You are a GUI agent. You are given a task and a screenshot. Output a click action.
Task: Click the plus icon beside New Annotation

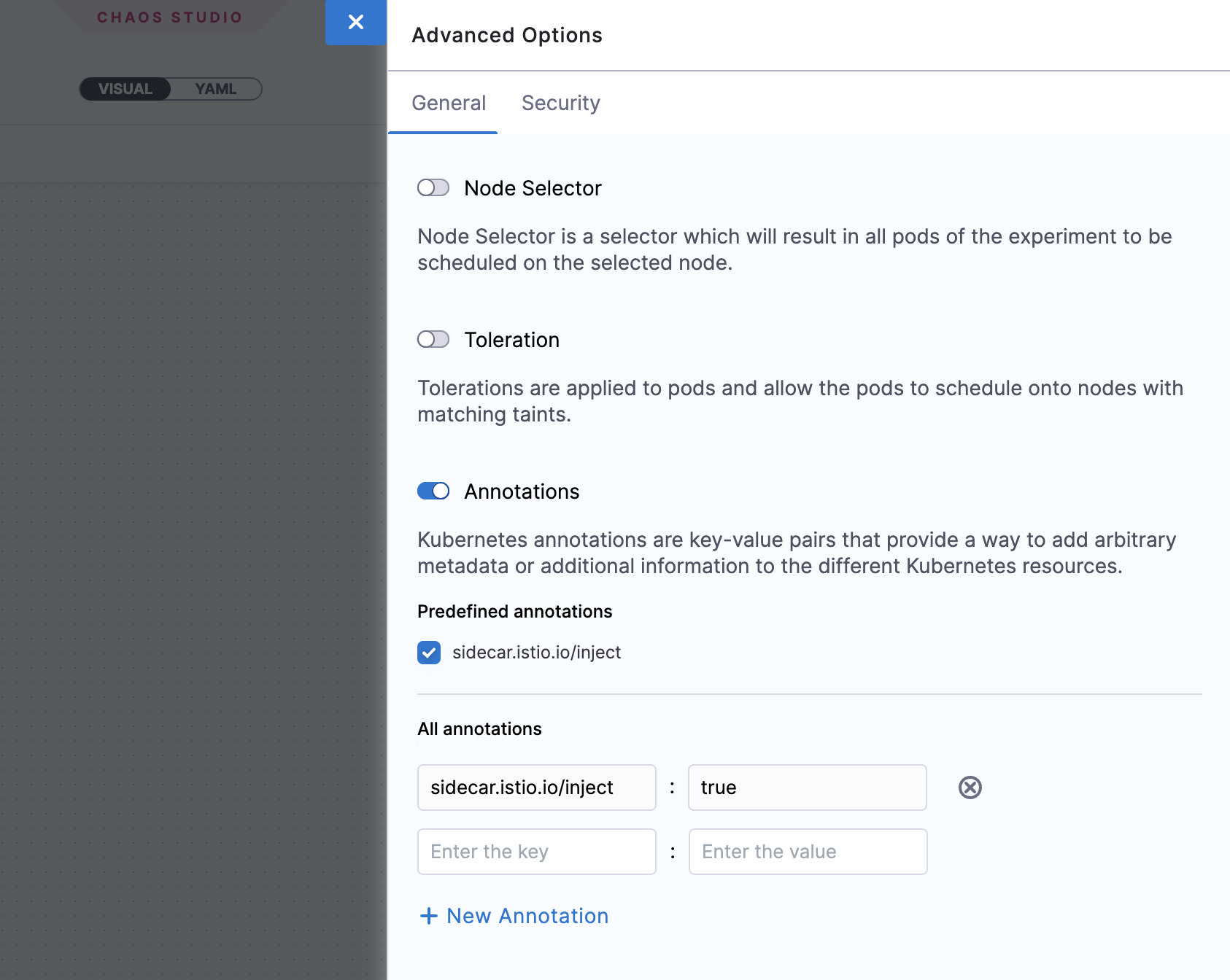tap(429, 916)
